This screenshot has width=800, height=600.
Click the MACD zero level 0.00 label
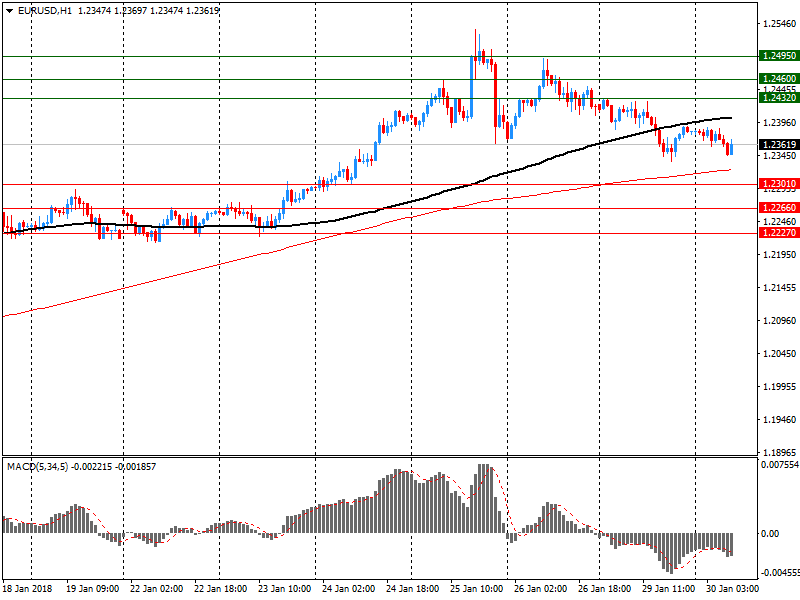[770, 534]
